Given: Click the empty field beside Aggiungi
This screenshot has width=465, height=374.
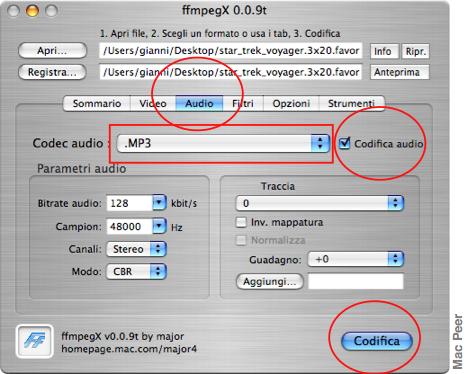Looking at the screenshot, I should (x=356, y=281).
